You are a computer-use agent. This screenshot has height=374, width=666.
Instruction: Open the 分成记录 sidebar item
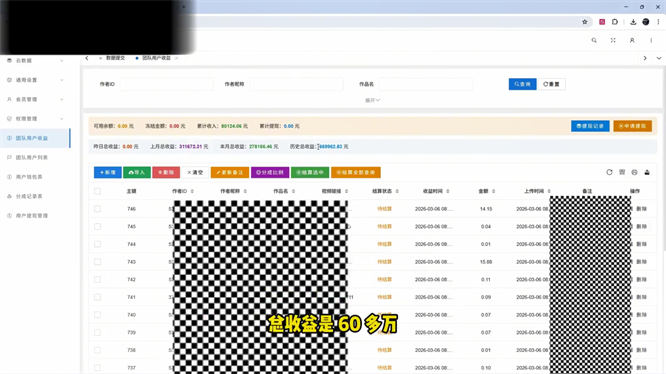[x=35, y=196]
